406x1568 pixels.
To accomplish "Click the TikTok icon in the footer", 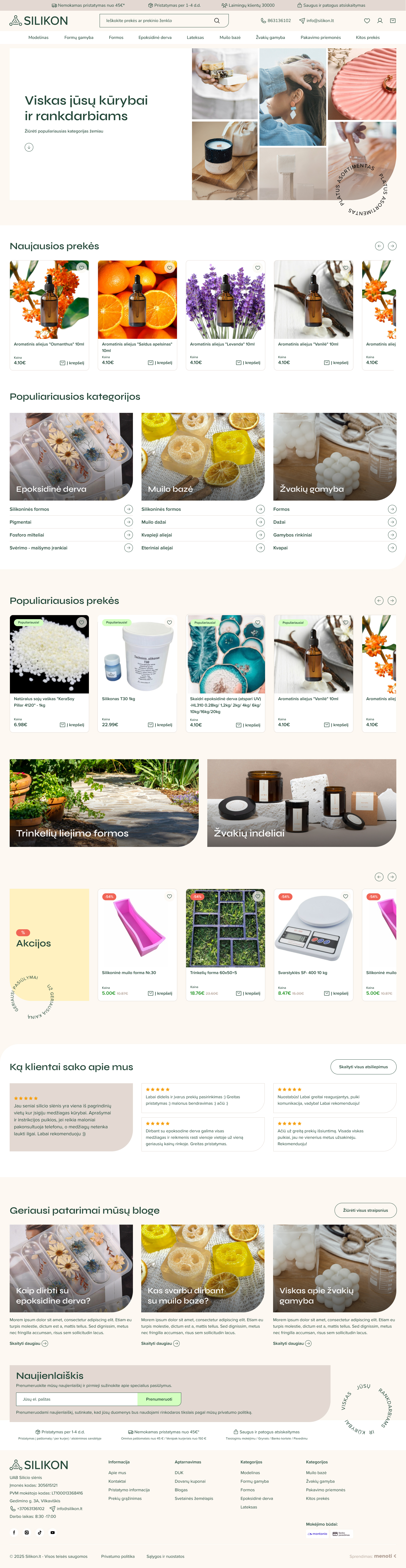I will 40,1533.
